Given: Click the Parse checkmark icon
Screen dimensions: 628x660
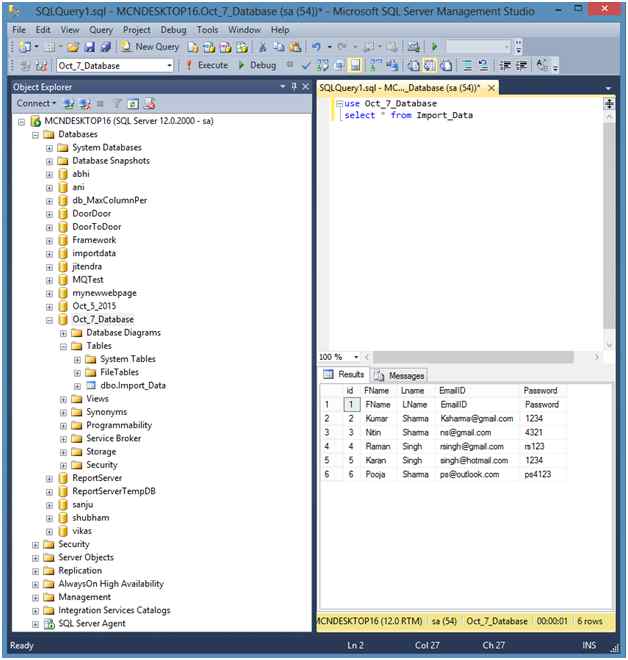Looking at the screenshot, I should 306,65.
